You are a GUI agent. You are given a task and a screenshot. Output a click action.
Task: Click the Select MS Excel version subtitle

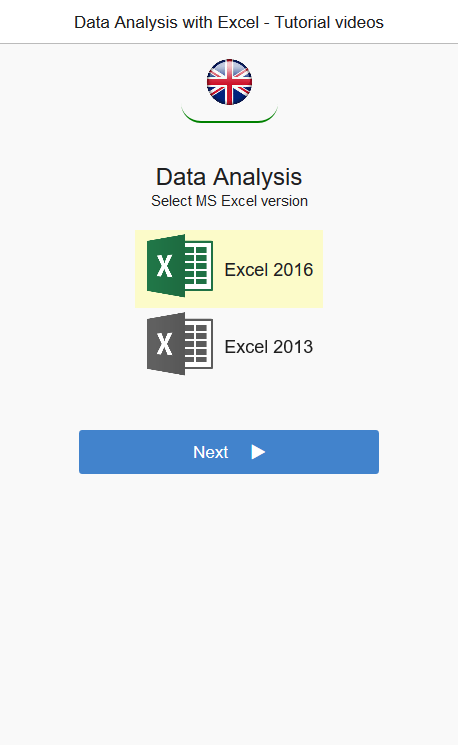tap(229, 201)
